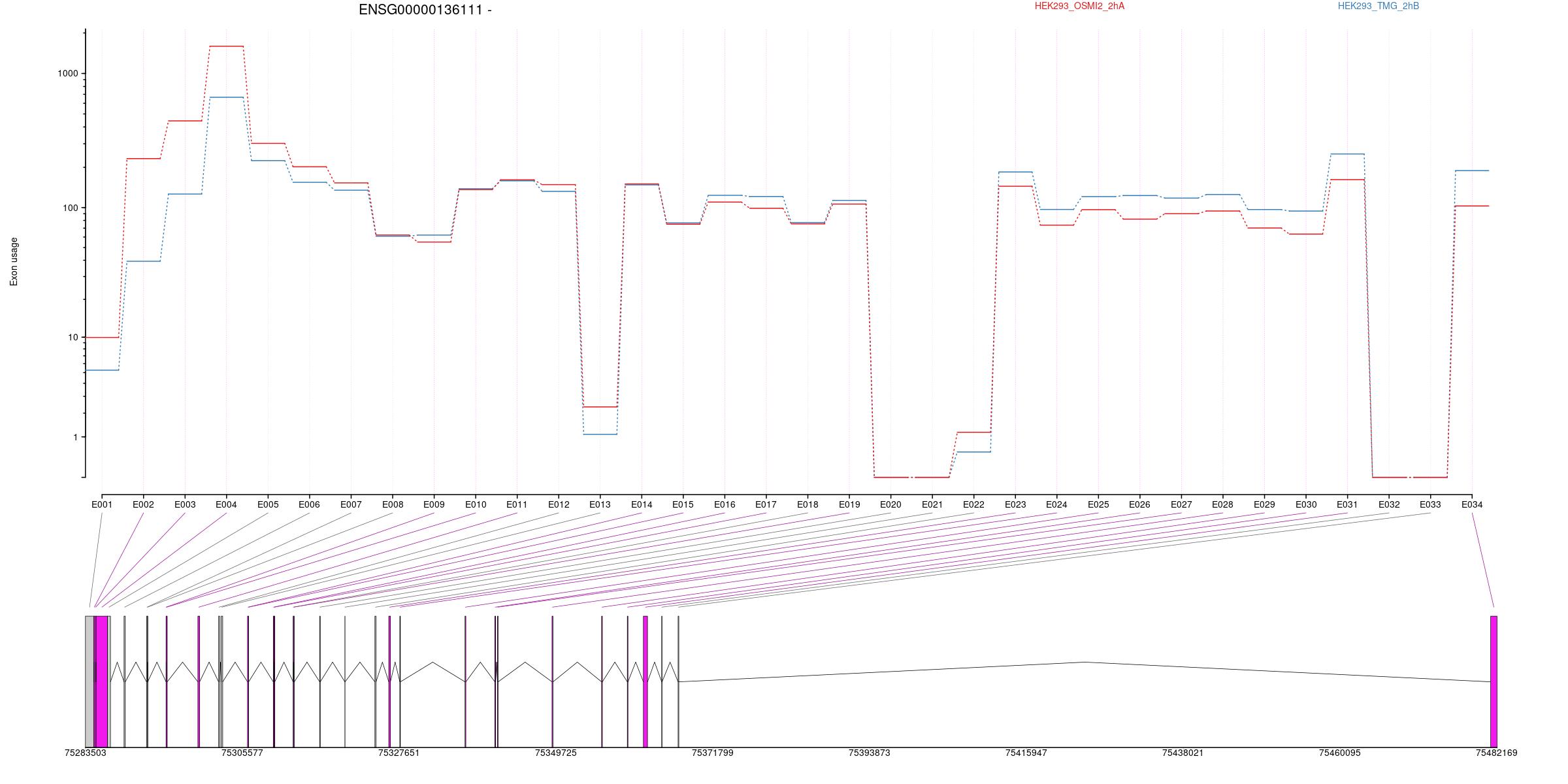Click exon label E027
The image size is (1568, 784).
coord(1181,504)
